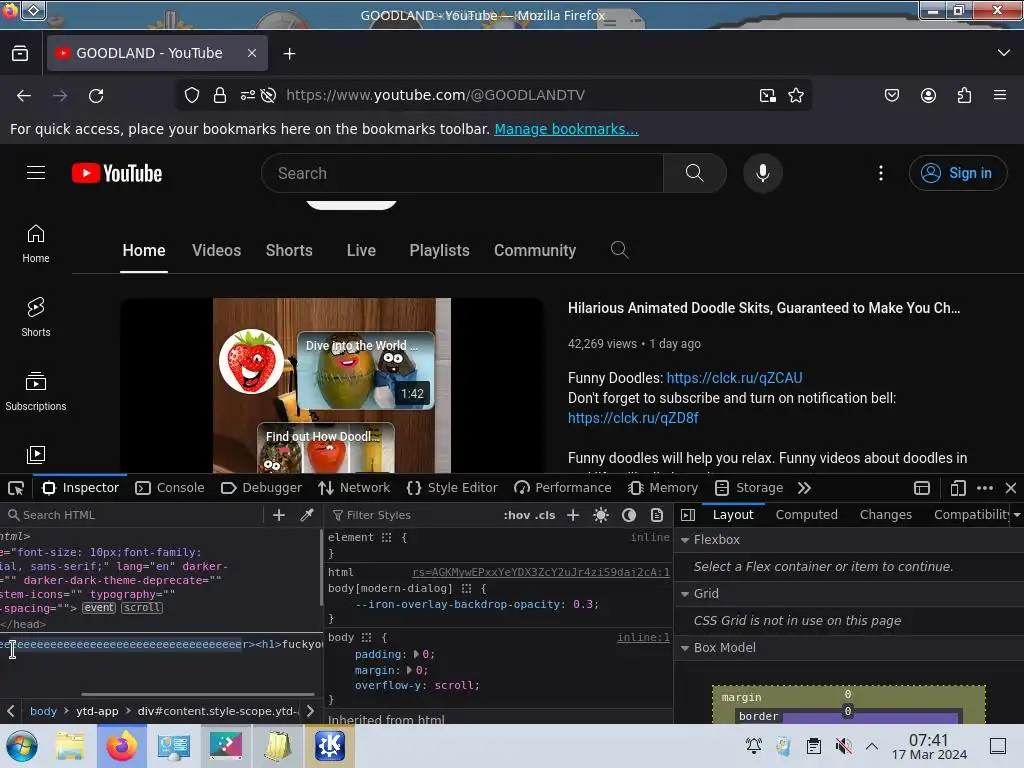
Task: Open channel Playlists tab
Action: pyautogui.click(x=440, y=251)
